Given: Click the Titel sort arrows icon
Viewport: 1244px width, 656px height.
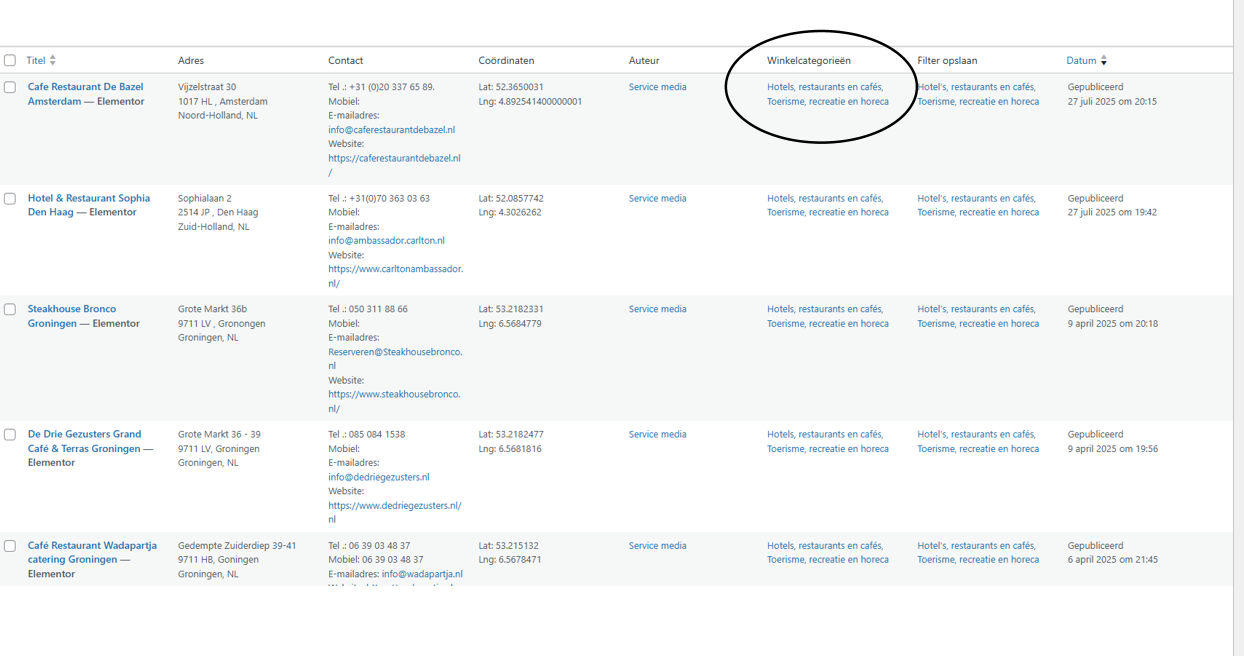Looking at the screenshot, I should point(53,60).
